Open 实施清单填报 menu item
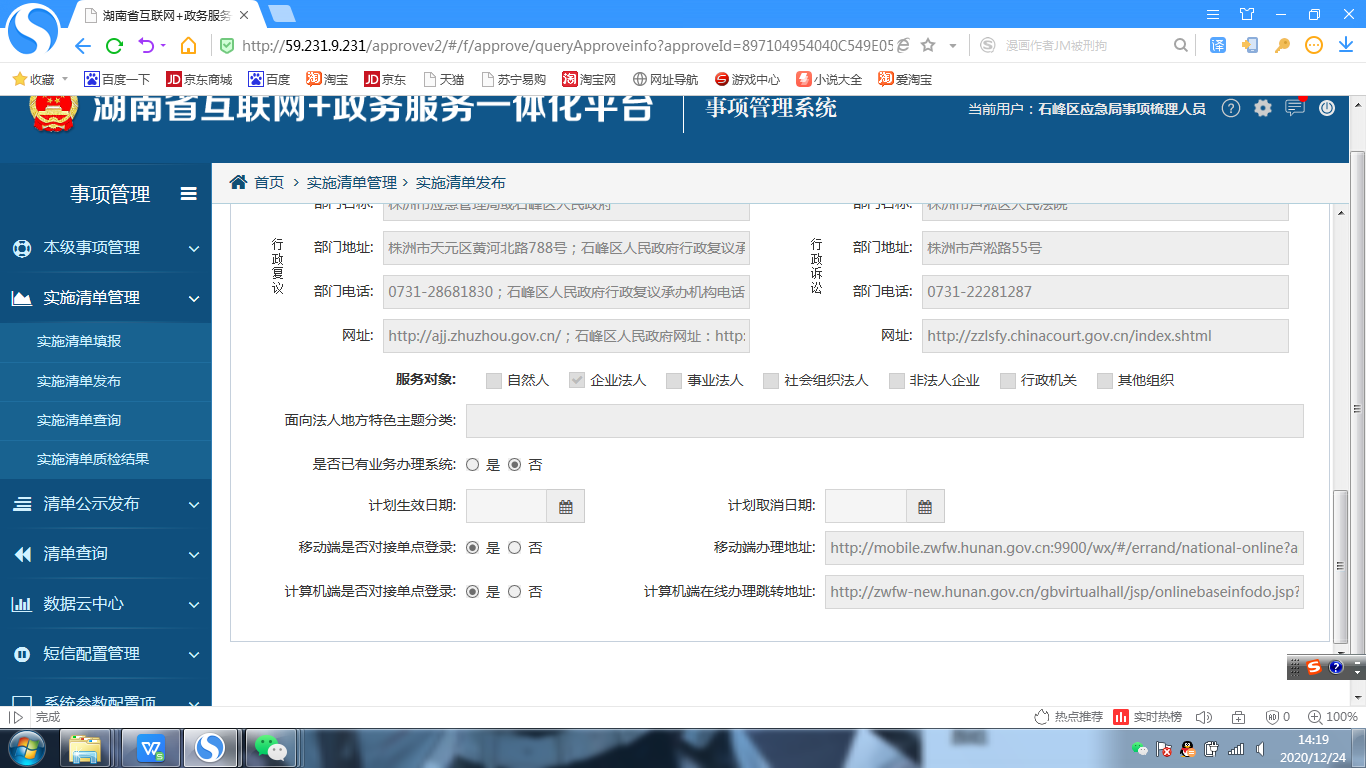Viewport: 1366px width, 768px height. pos(79,341)
